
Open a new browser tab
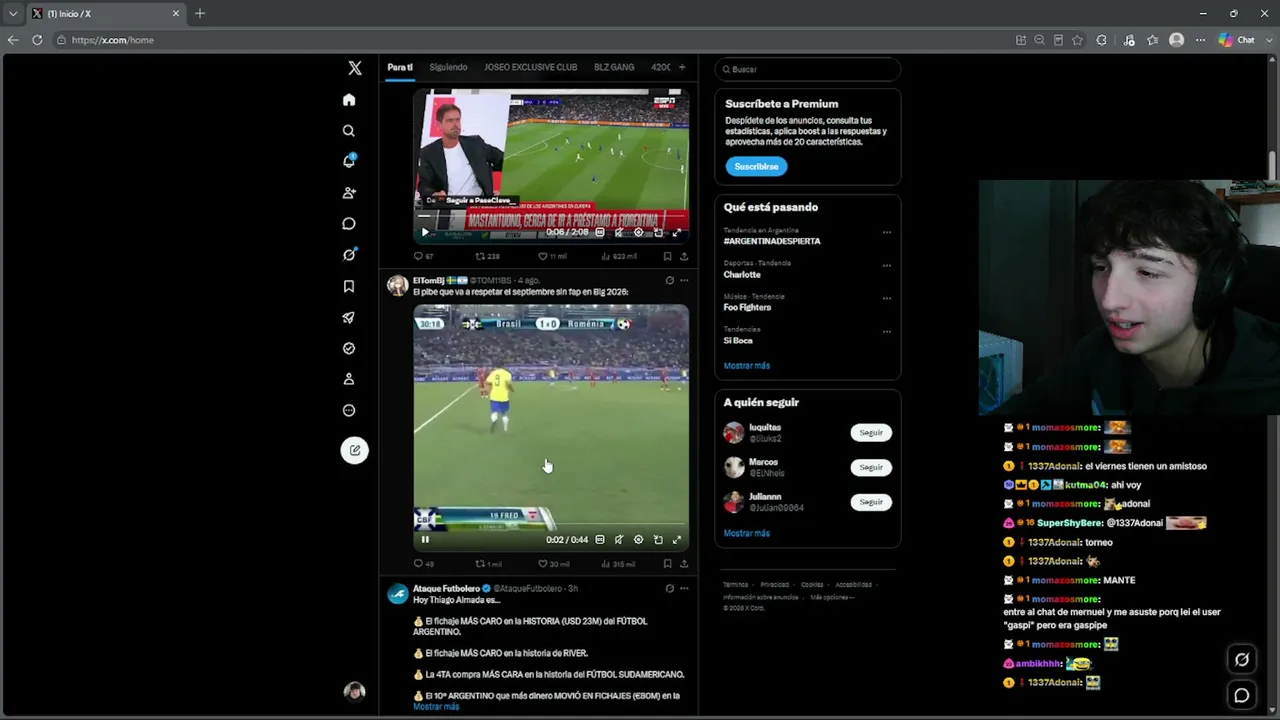pyautogui.click(x=200, y=13)
